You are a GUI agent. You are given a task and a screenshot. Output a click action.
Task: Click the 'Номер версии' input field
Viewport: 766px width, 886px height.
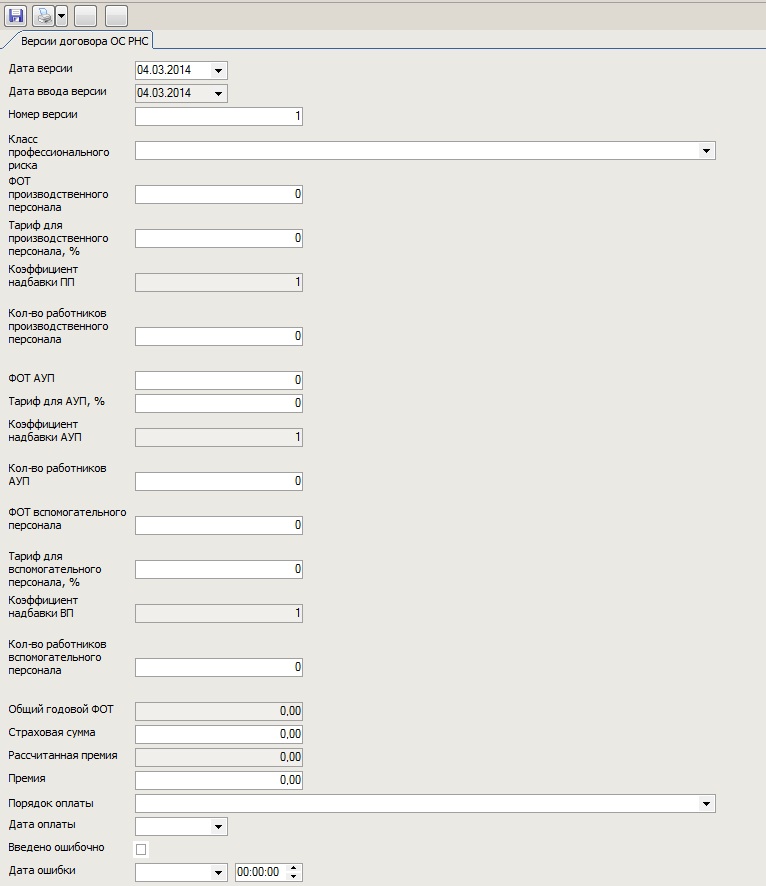[x=218, y=116]
